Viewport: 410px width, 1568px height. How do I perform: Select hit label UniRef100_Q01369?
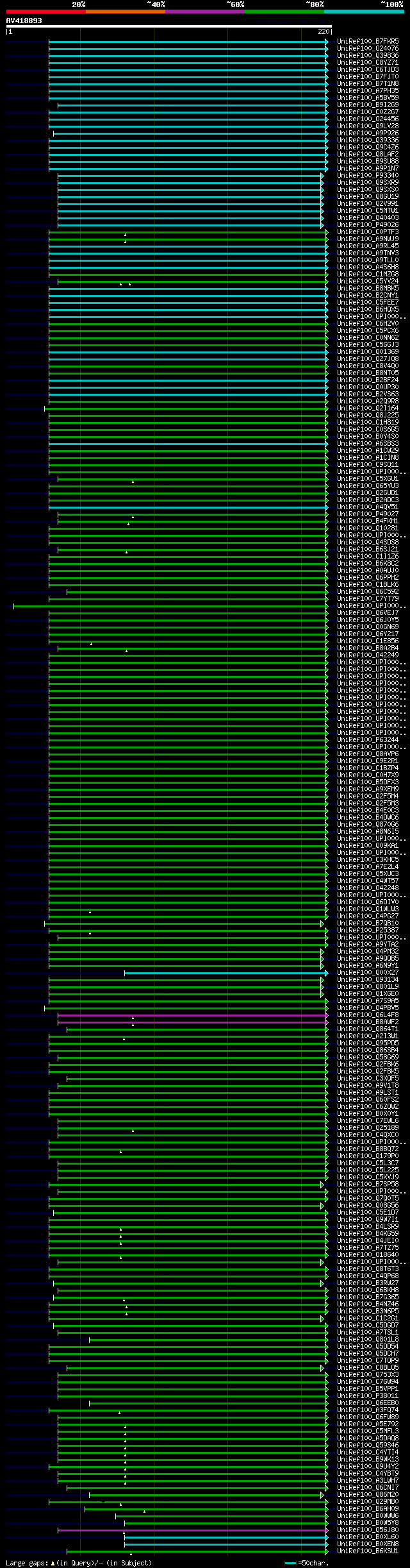point(368,352)
